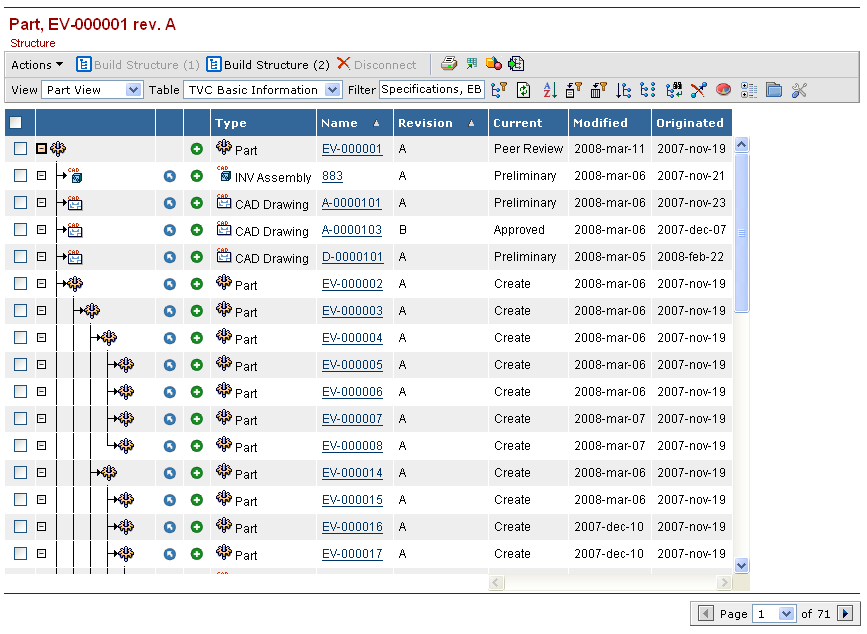
Task: Click the green plus icon on the EV-000001 row
Action: click(x=197, y=149)
